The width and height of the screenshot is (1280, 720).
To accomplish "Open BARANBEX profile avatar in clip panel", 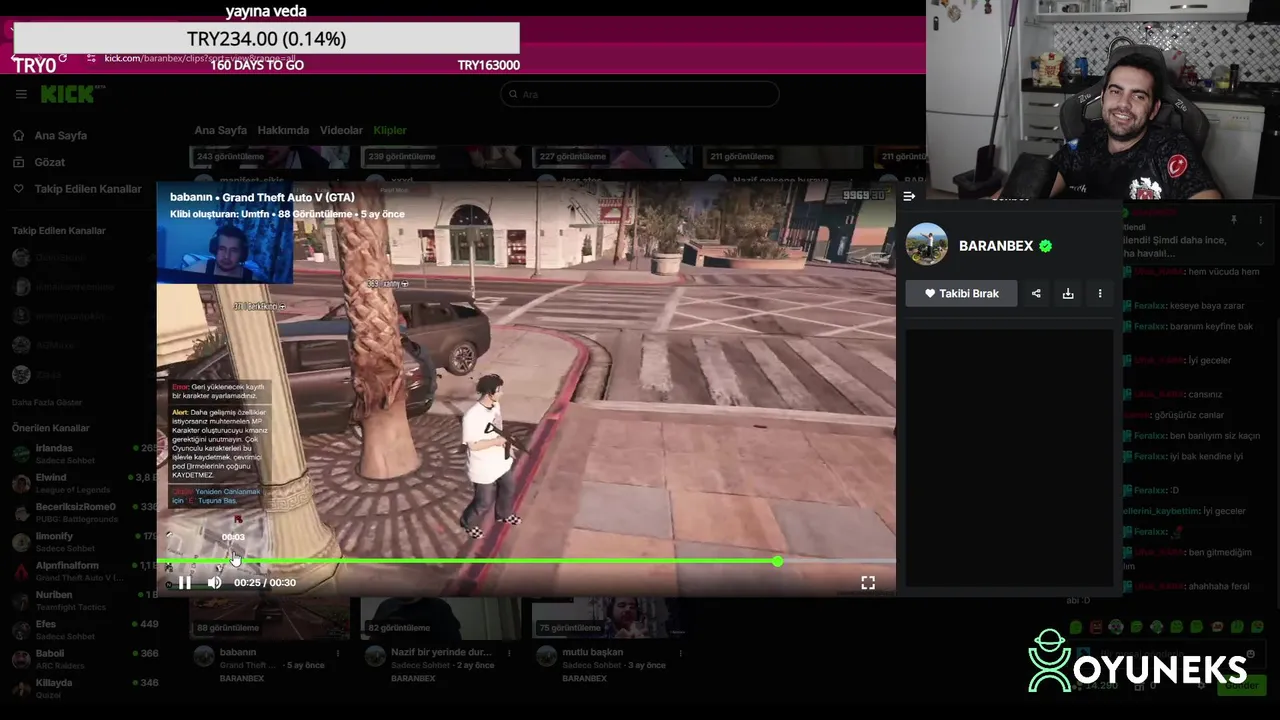I will point(927,245).
